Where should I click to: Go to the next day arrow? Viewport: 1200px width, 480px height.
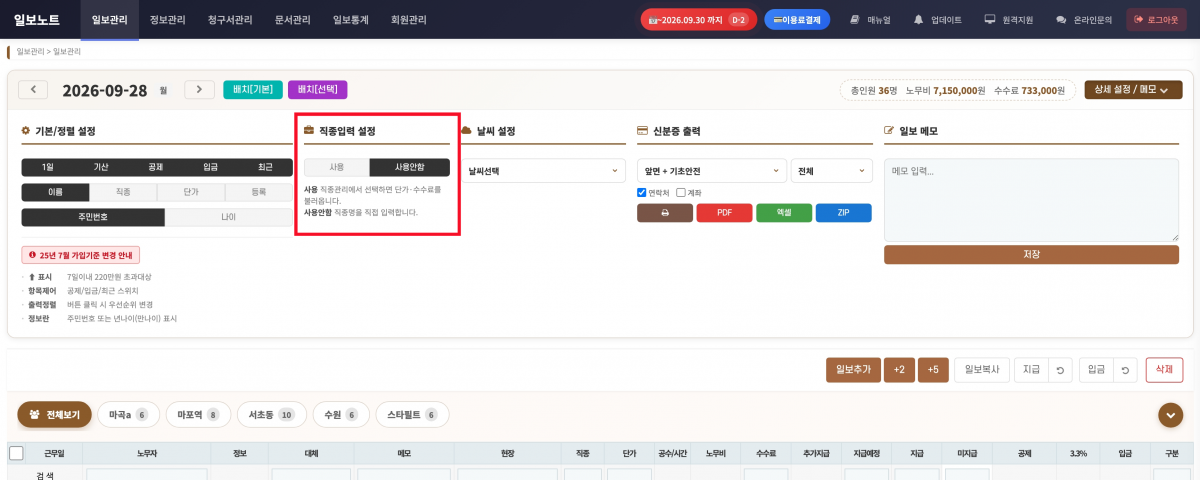tap(200, 90)
